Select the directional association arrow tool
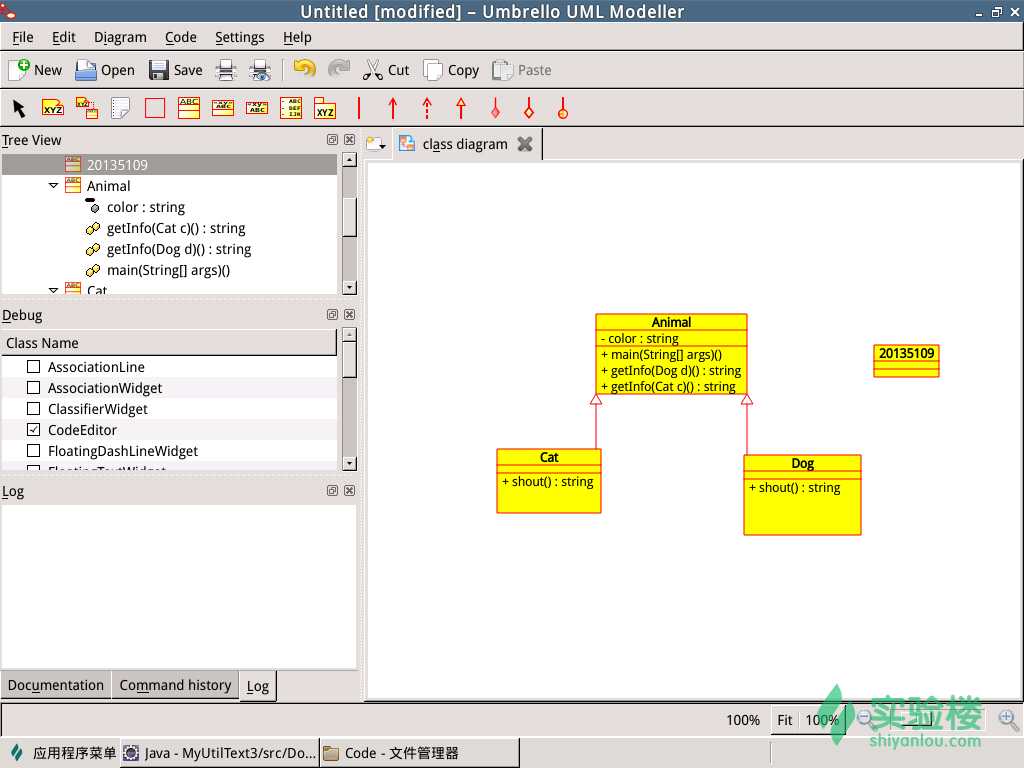 392,108
